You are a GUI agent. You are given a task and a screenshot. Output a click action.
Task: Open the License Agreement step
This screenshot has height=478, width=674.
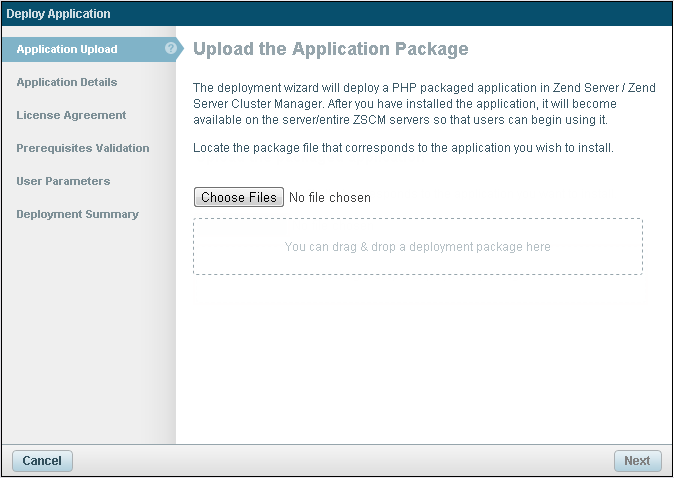click(x=71, y=115)
